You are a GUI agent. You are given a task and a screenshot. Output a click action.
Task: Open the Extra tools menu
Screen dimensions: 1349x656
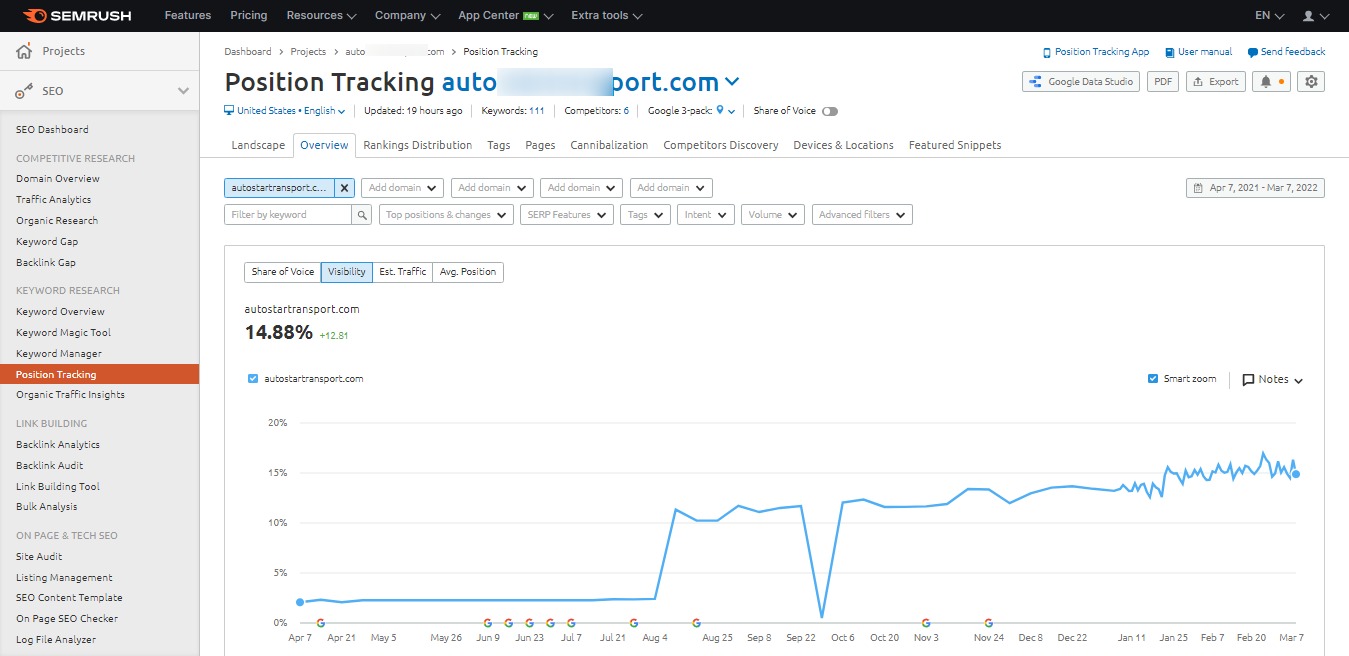click(607, 16)
